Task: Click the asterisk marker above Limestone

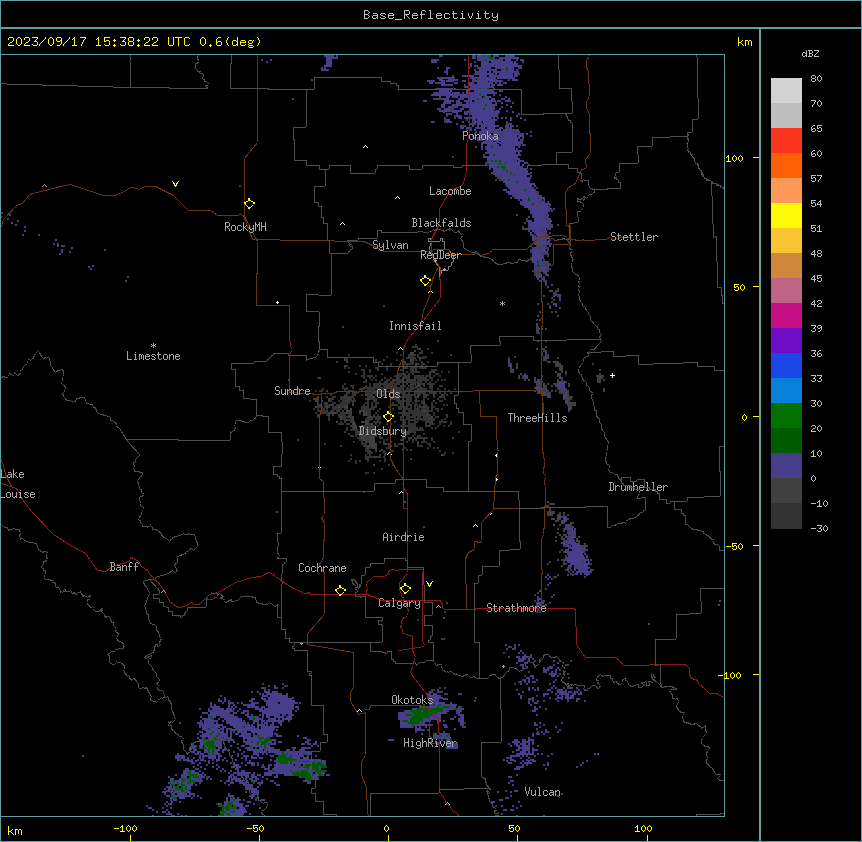Action: tap(153, 346)
